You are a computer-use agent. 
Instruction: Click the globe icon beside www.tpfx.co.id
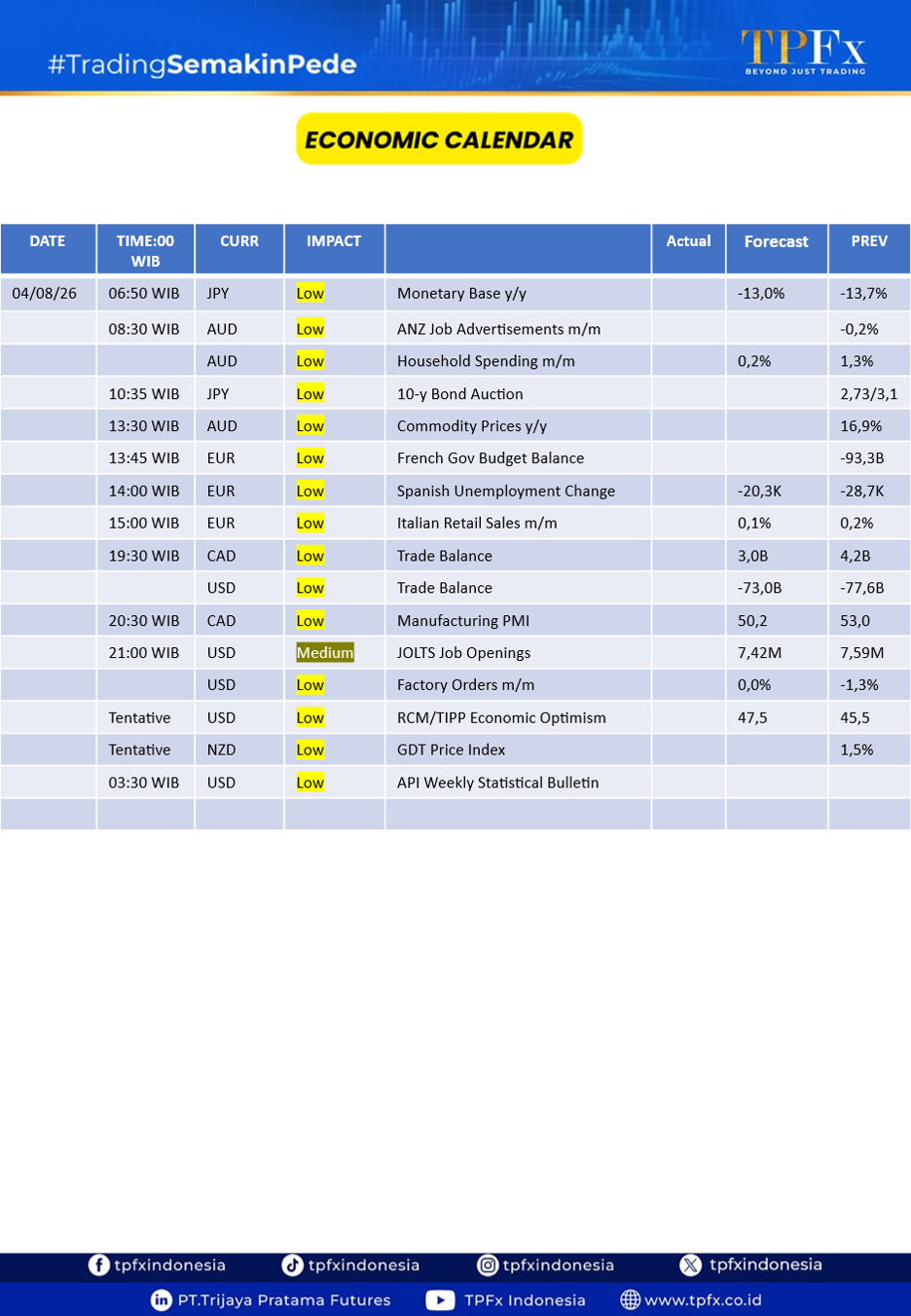(630, 1299)
